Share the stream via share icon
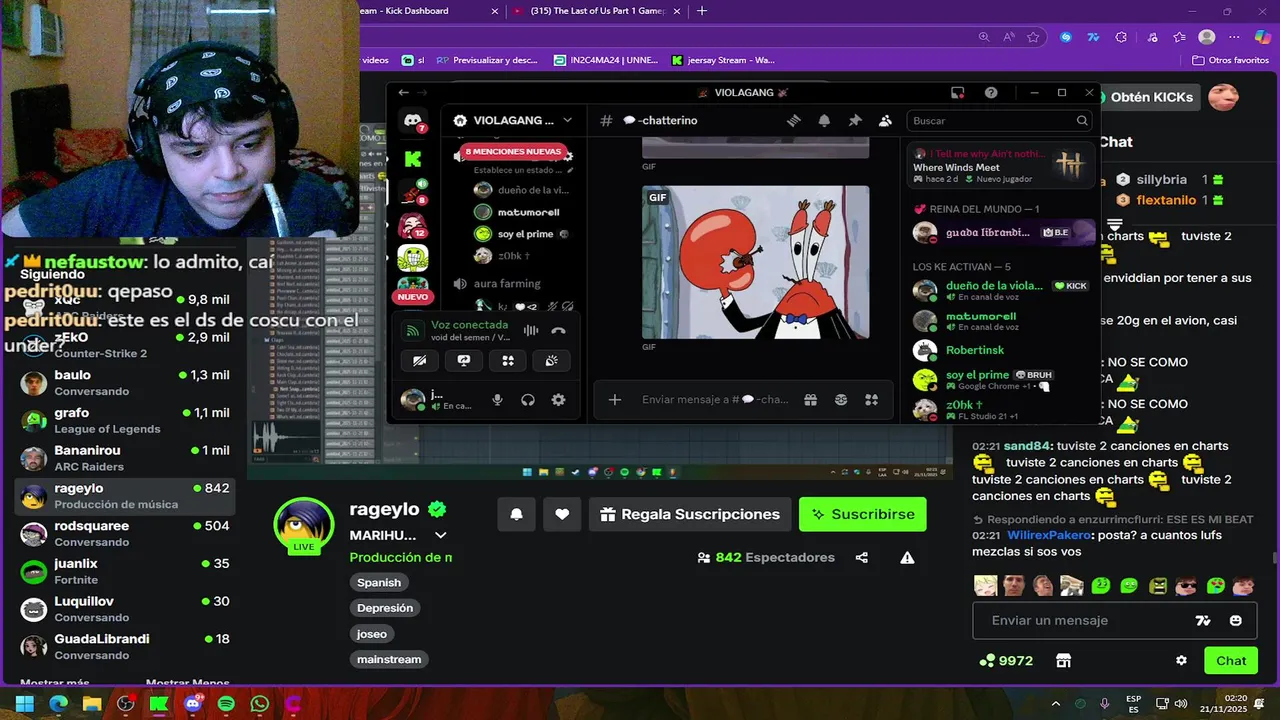Image resolution: width=1280 pixels, height=720 pixels. tap(862, 557)
